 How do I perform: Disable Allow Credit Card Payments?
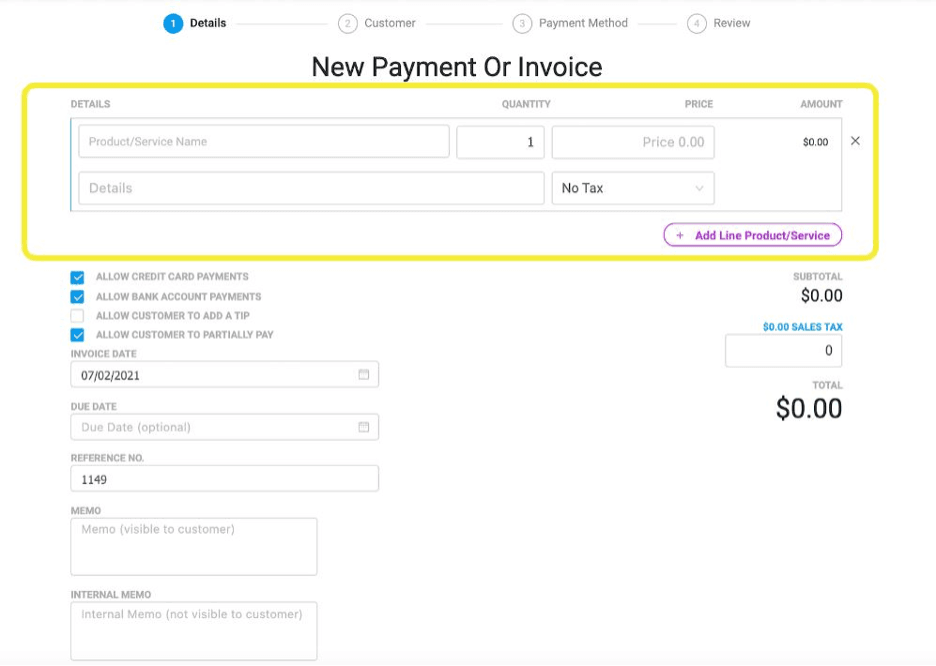pyautogui.click(x=78, y=277)
